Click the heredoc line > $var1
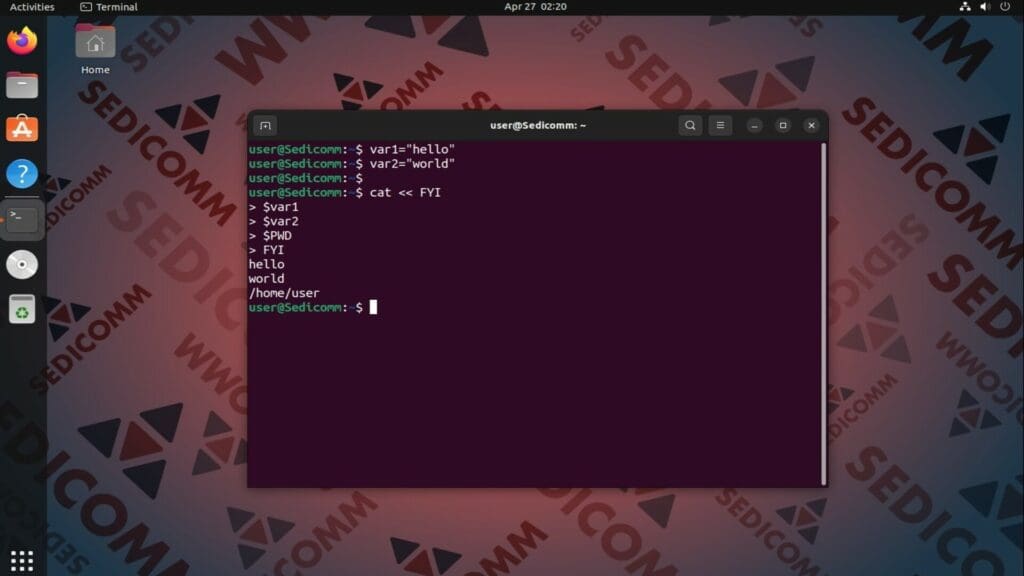This screenshot has width=1024, height=576. coord(274,207)
